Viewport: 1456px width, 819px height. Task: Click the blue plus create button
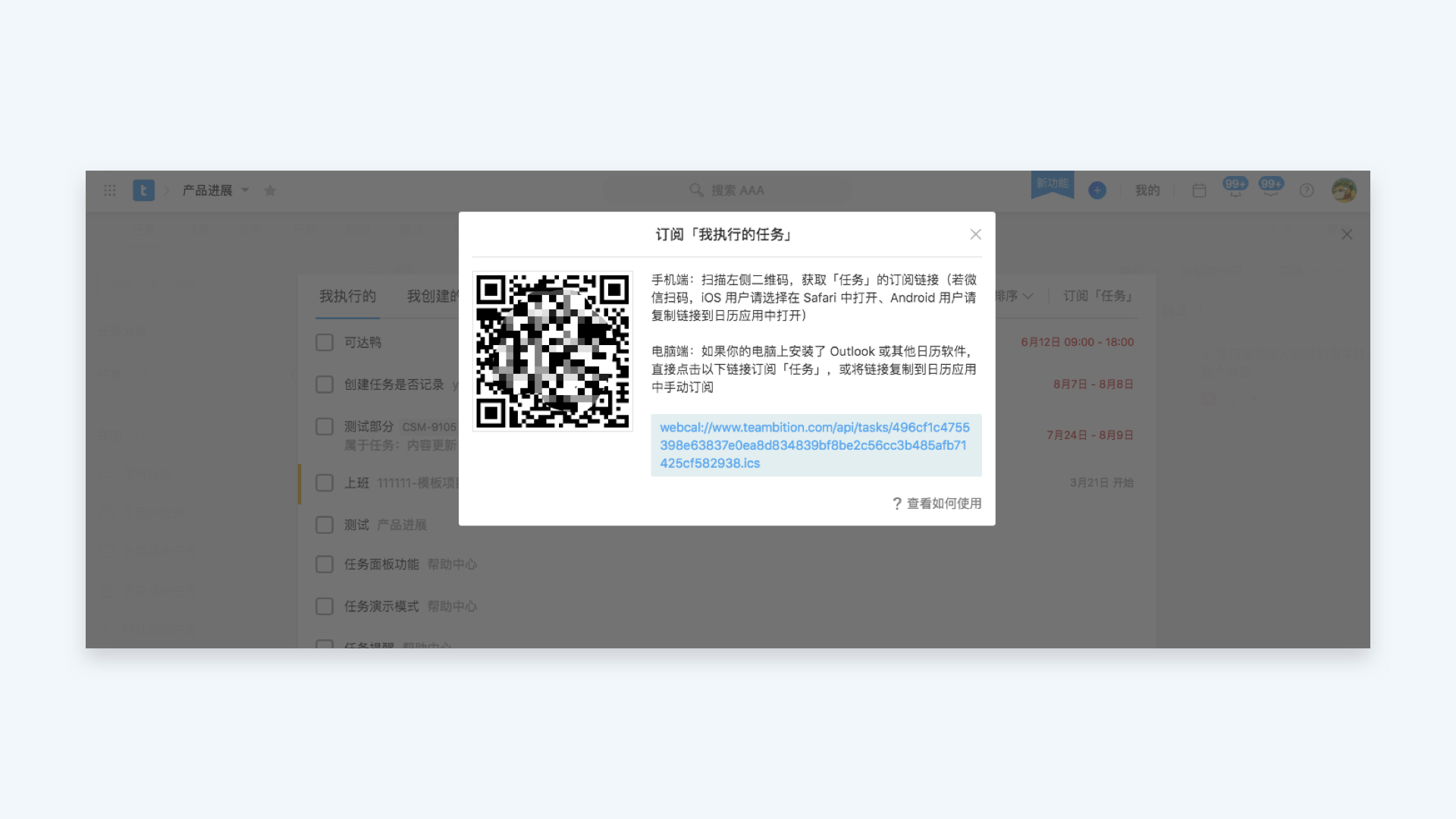coord(1097,190)
